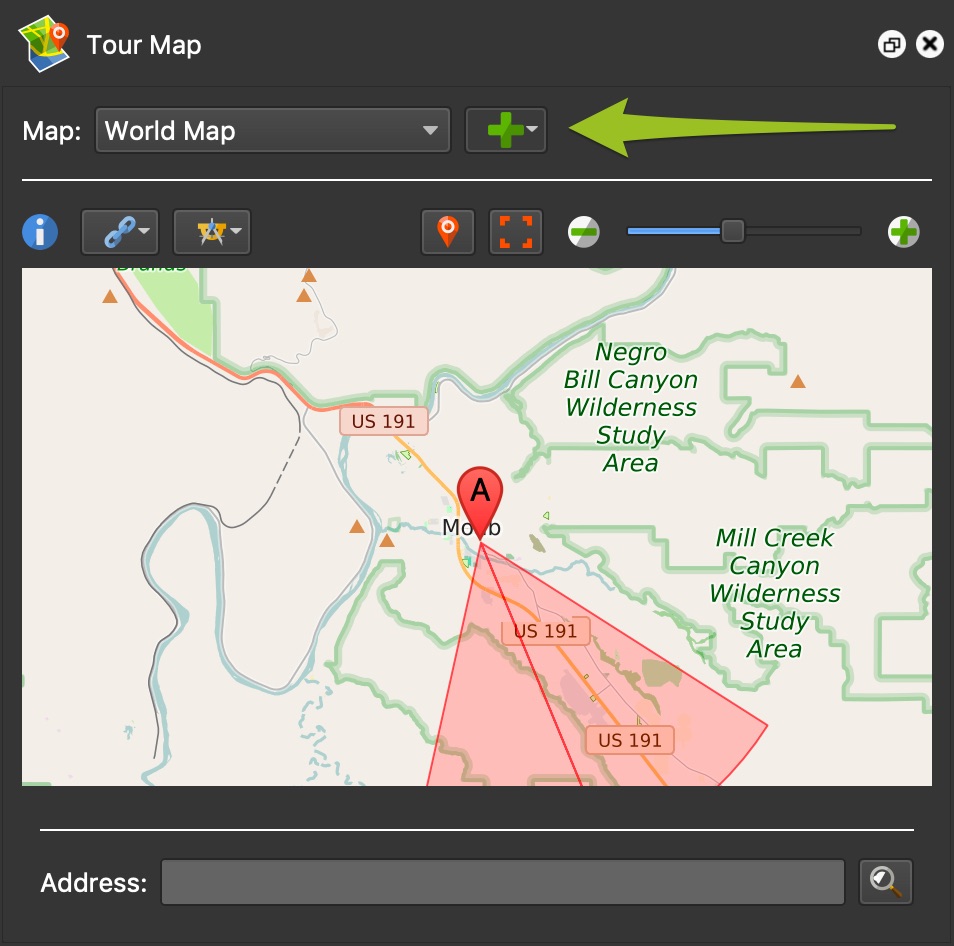The width and height of the screenshot is (954, 946).
Task: Click inside the Address input field
Action: (503, 882)
